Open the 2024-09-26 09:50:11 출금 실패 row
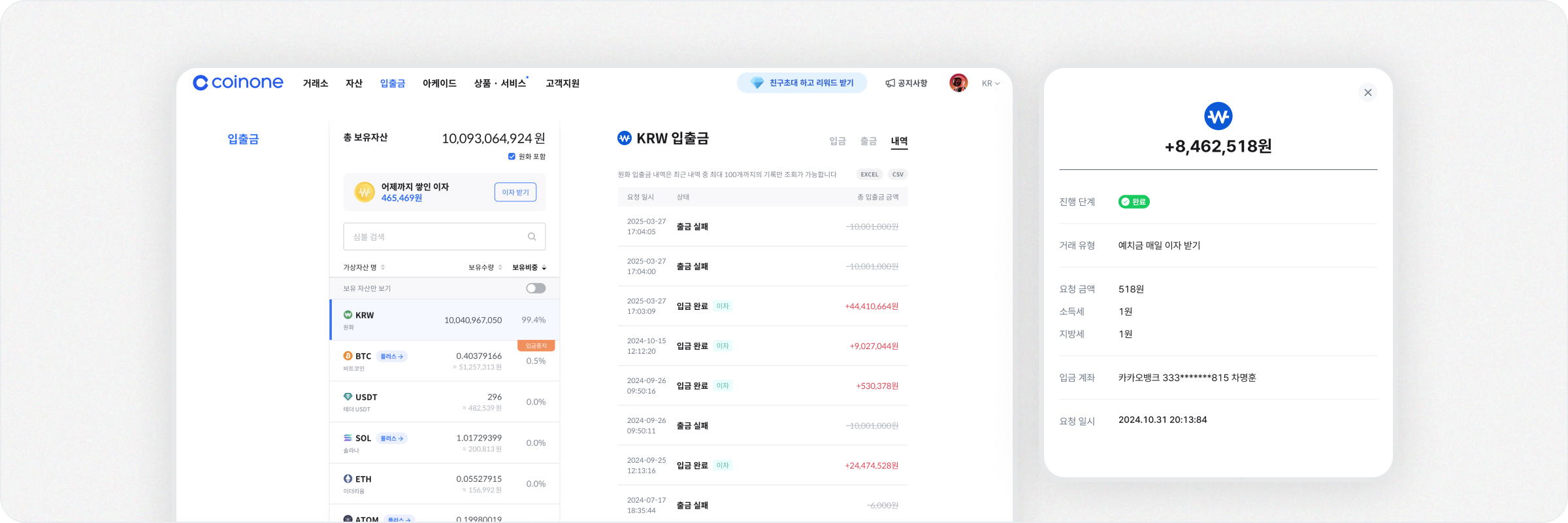The image size is (1568, 523). [762, 426]
